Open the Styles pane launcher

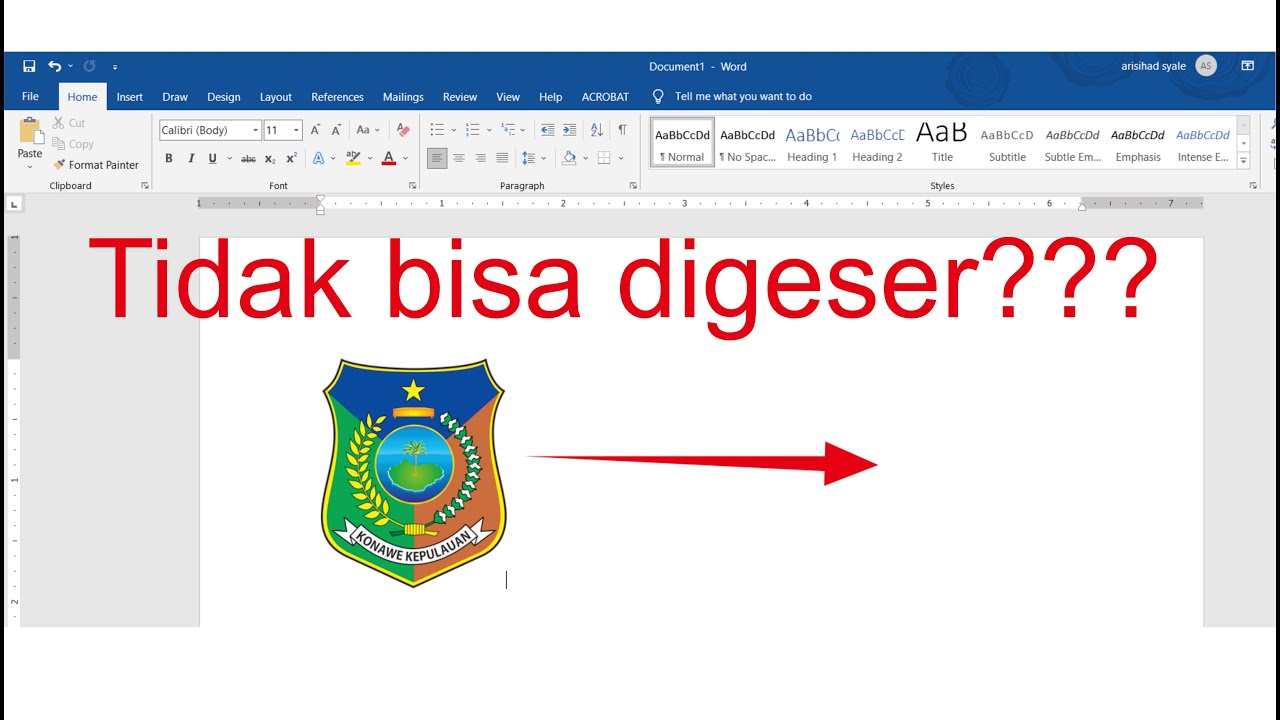pyautogui.click(x=1253, y=186)
